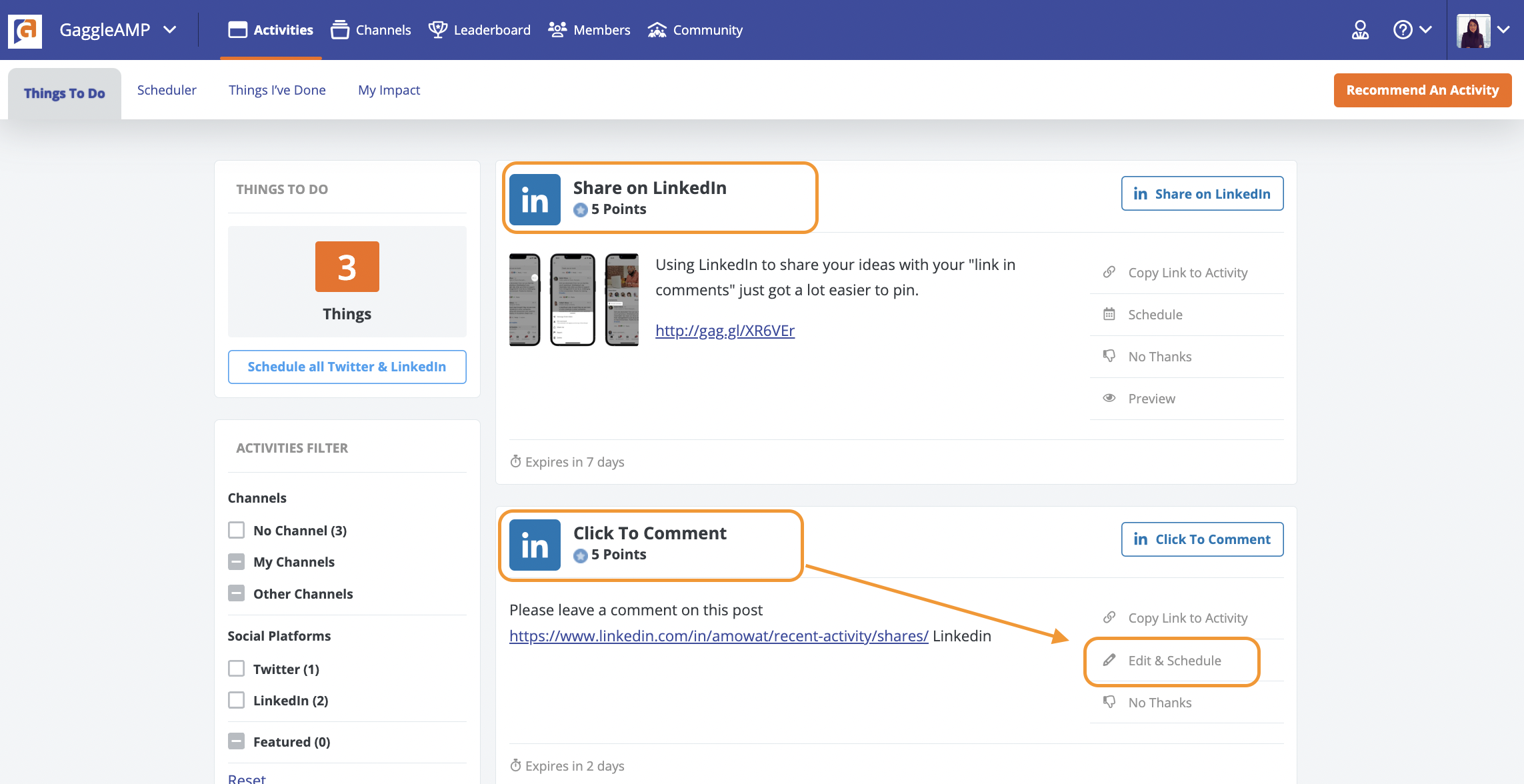Click the Schedule option text
Image resolution: width=1524 pixels, height=784 pixels.
tap(1155, 315)
